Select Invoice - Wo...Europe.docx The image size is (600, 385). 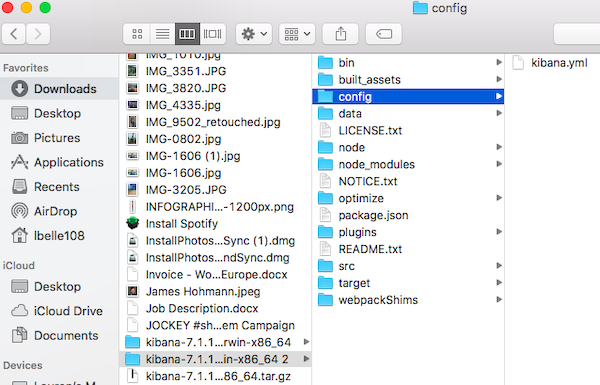(x=215, y=274)
